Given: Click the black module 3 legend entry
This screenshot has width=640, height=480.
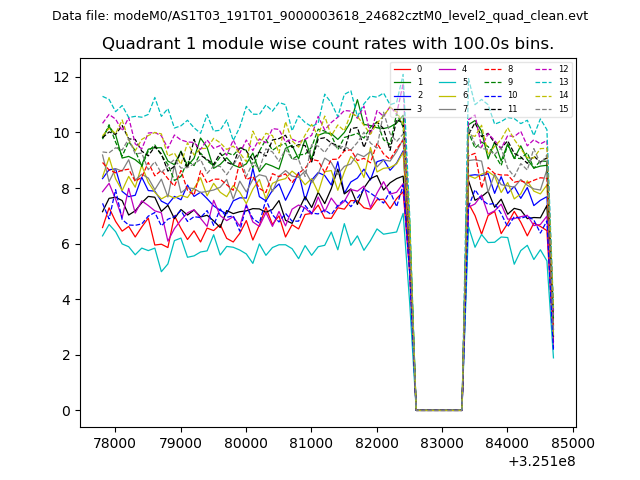Looking at the screenshot, I should coord(409,108).
